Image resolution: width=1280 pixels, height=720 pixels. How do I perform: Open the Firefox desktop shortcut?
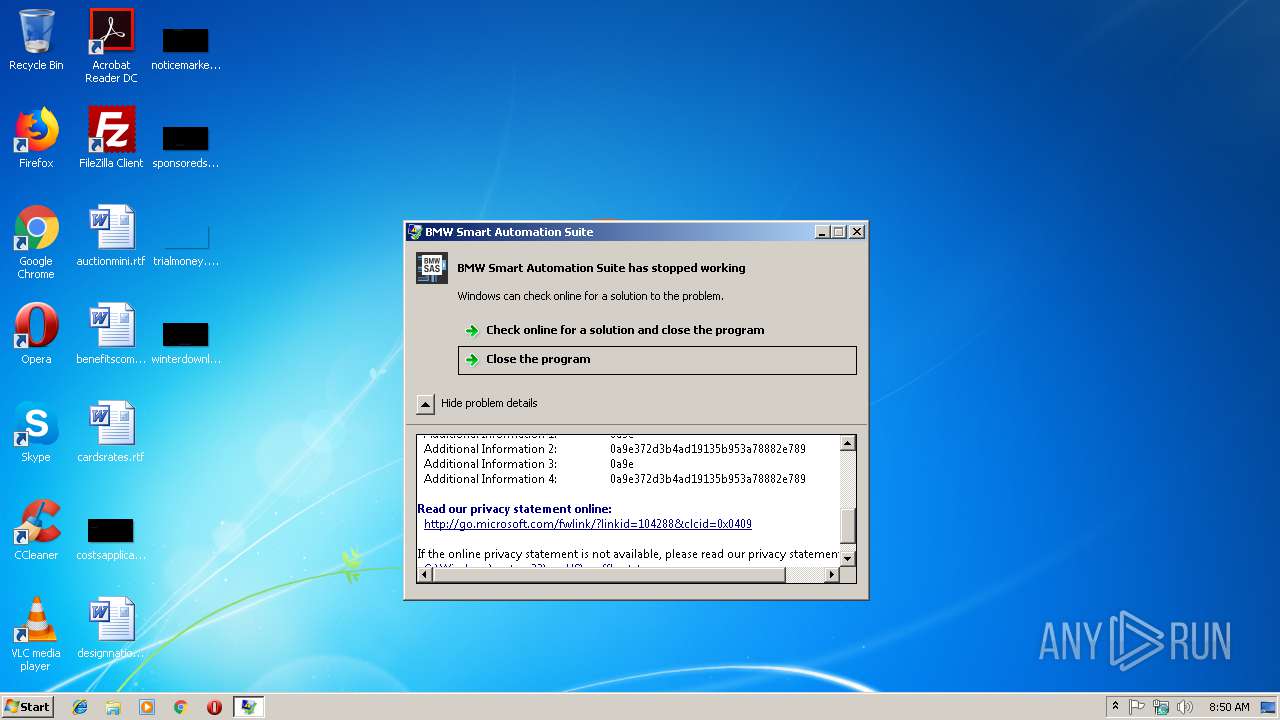pos(36,138)
